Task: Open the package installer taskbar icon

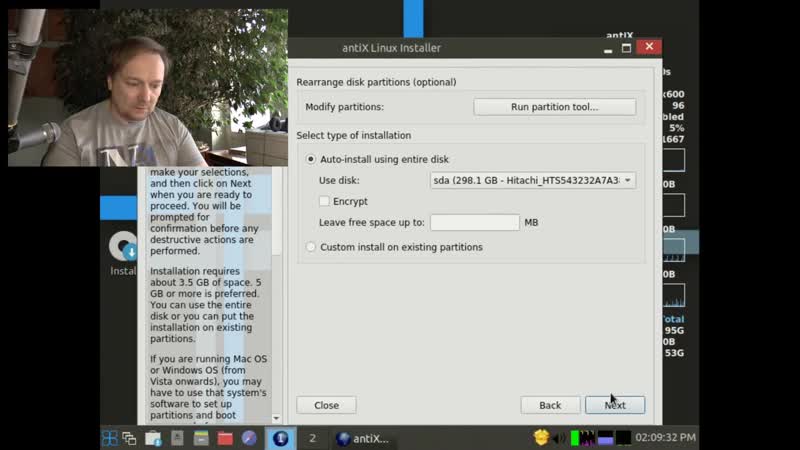Action: [153, 438]
